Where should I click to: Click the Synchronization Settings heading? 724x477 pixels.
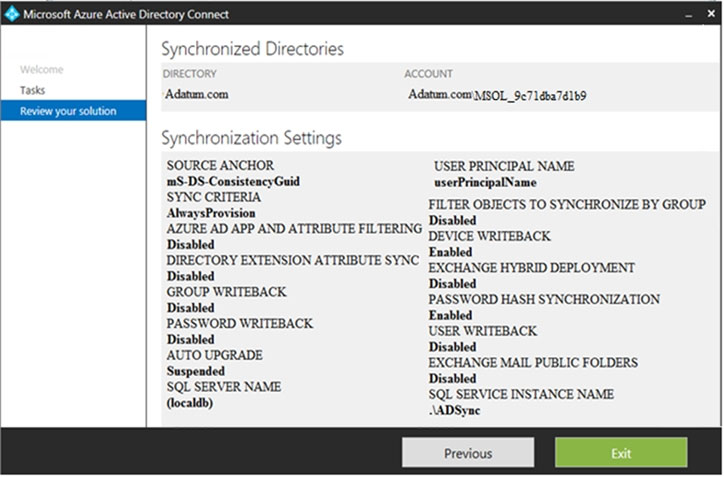(251, 138)
